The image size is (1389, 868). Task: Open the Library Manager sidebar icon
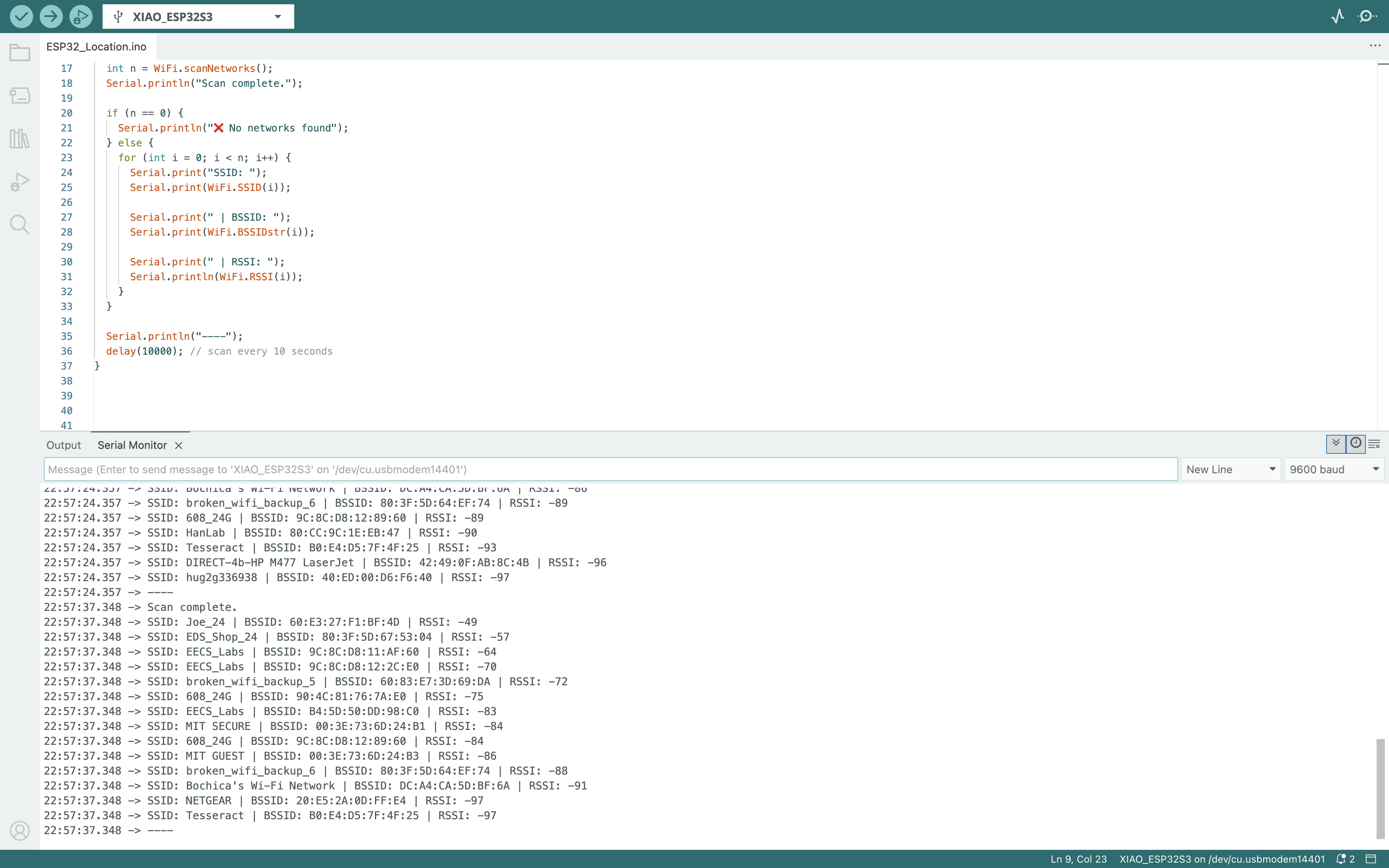pos(19,138)
